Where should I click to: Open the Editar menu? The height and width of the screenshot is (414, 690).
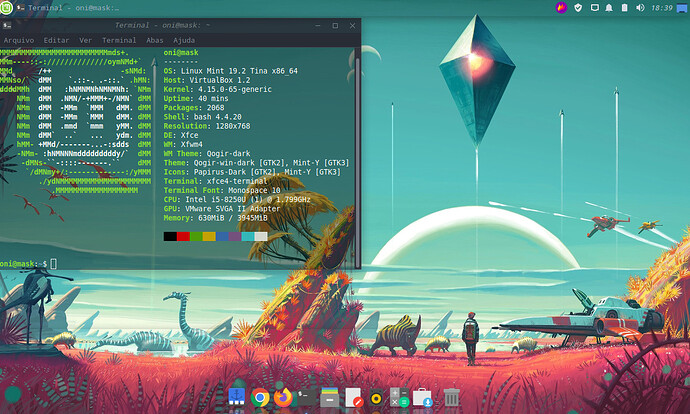click(56, 40)
